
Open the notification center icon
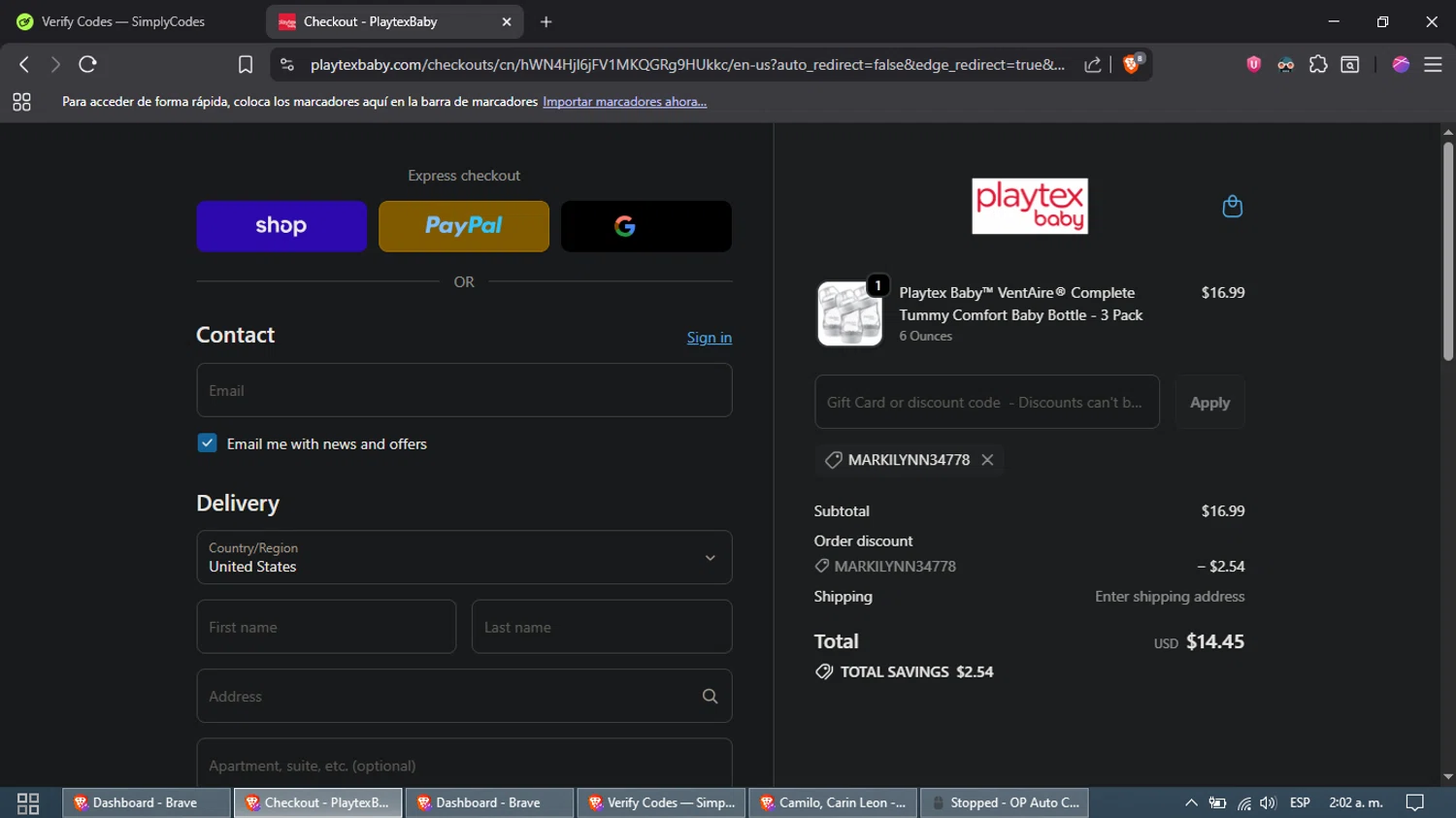[1415, 802]
